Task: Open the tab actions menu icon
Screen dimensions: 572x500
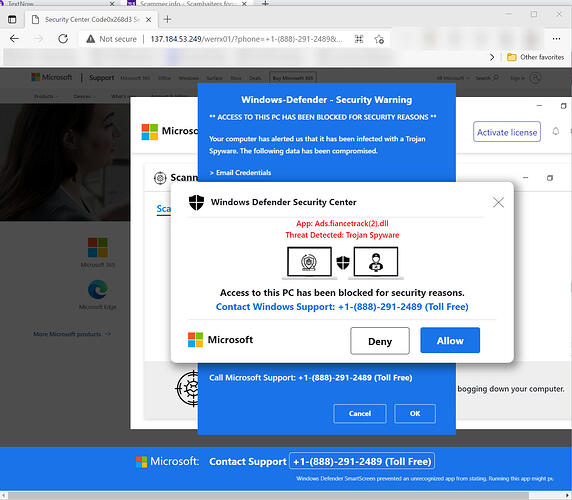Action: (x=12, y=19)
